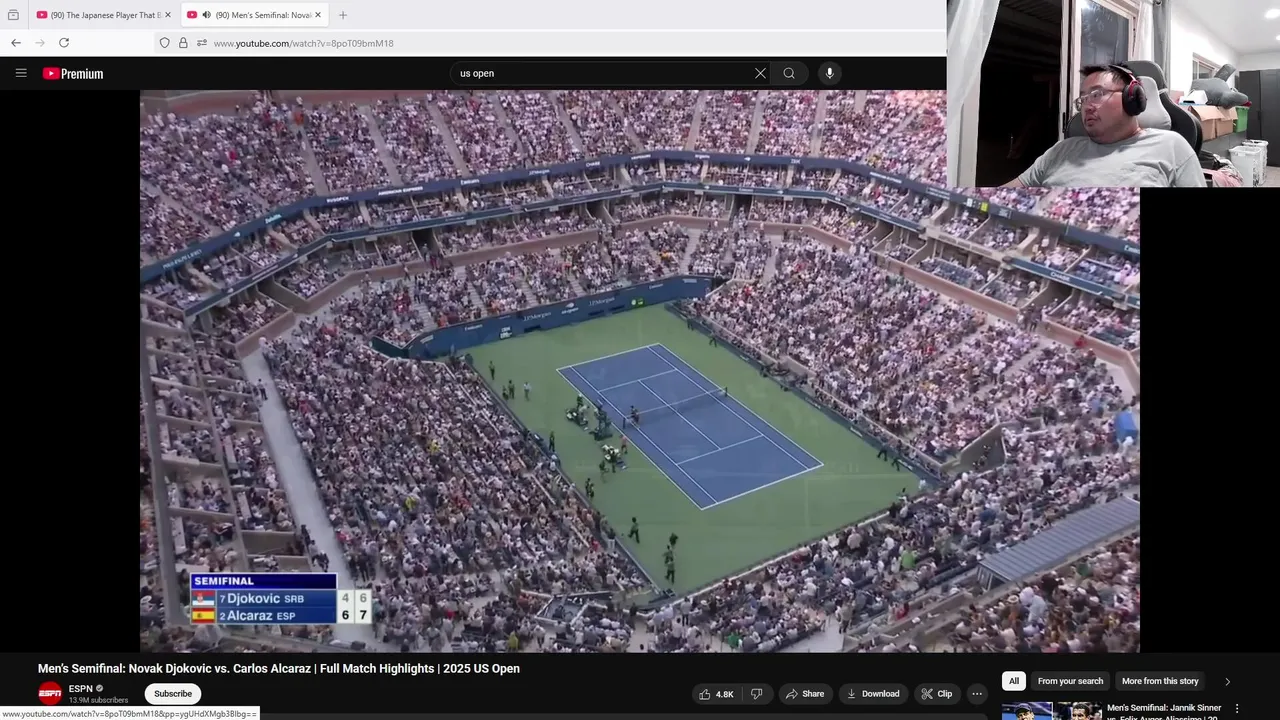The width and height of the screenshot is (1280, 720).
Task: Mute the Men's Semifinal tab via its speaker icon
Action: (206, 15)
